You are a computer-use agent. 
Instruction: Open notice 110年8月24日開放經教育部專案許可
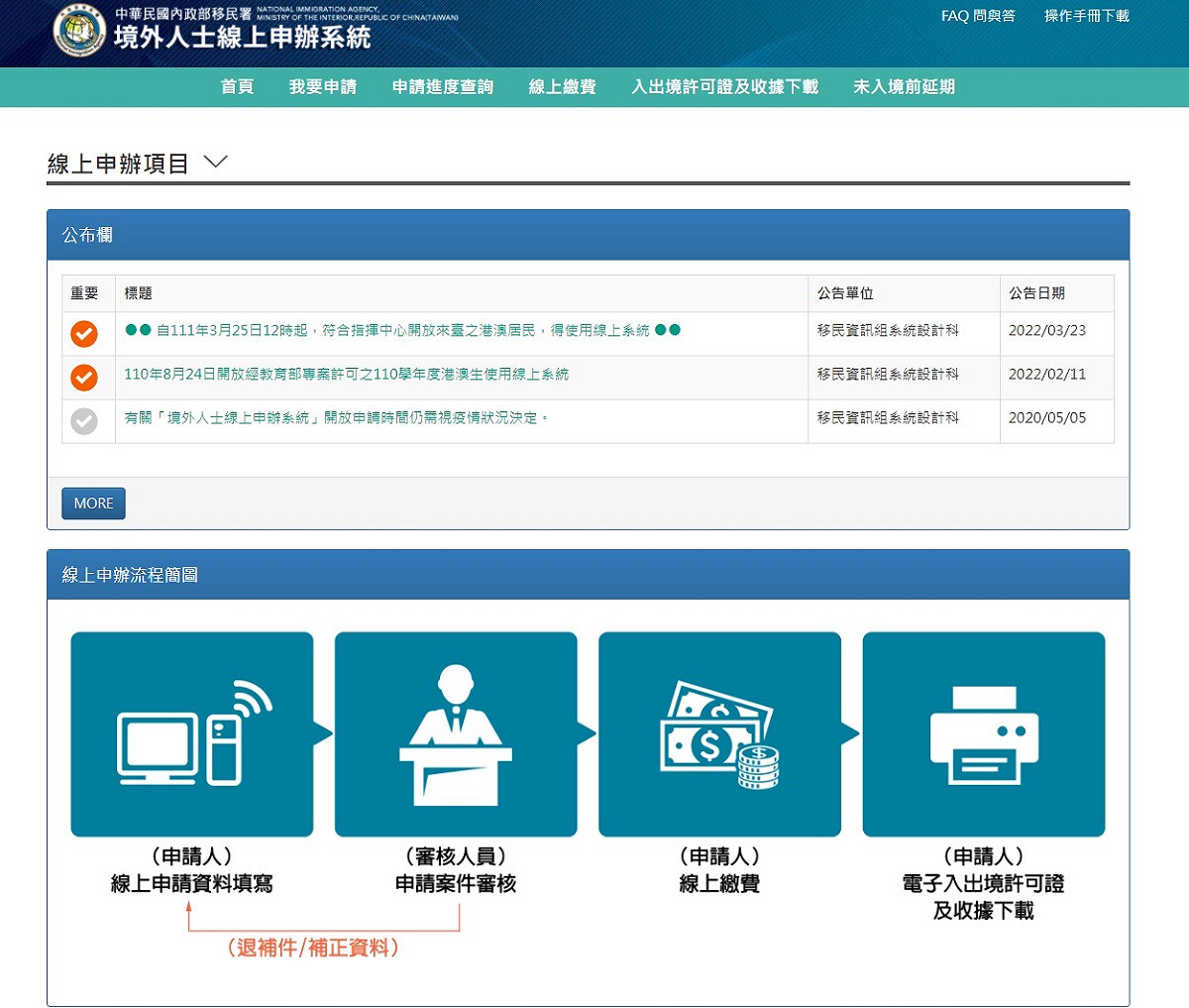point(346,374)
